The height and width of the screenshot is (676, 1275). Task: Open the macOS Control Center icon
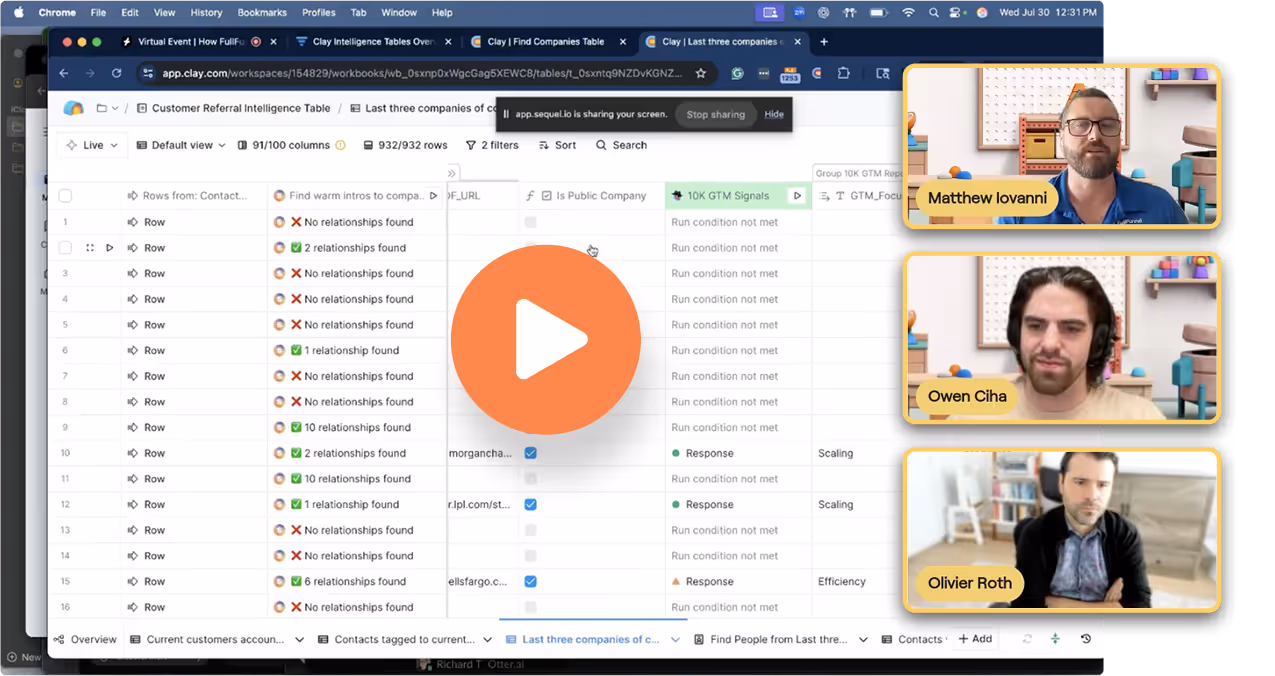click(957, 13)
